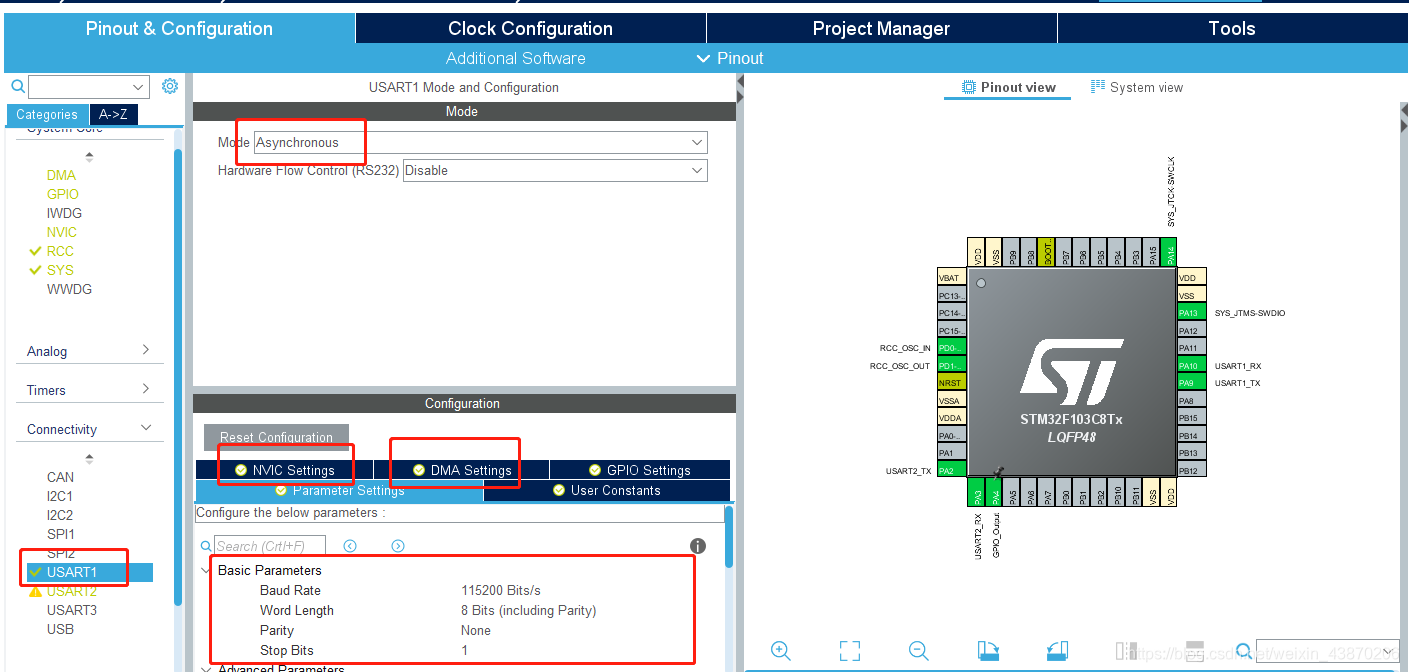Open the User Constants tab
Screen dimensions: 1409x672
pyautogui.click(x=606, y=491)
